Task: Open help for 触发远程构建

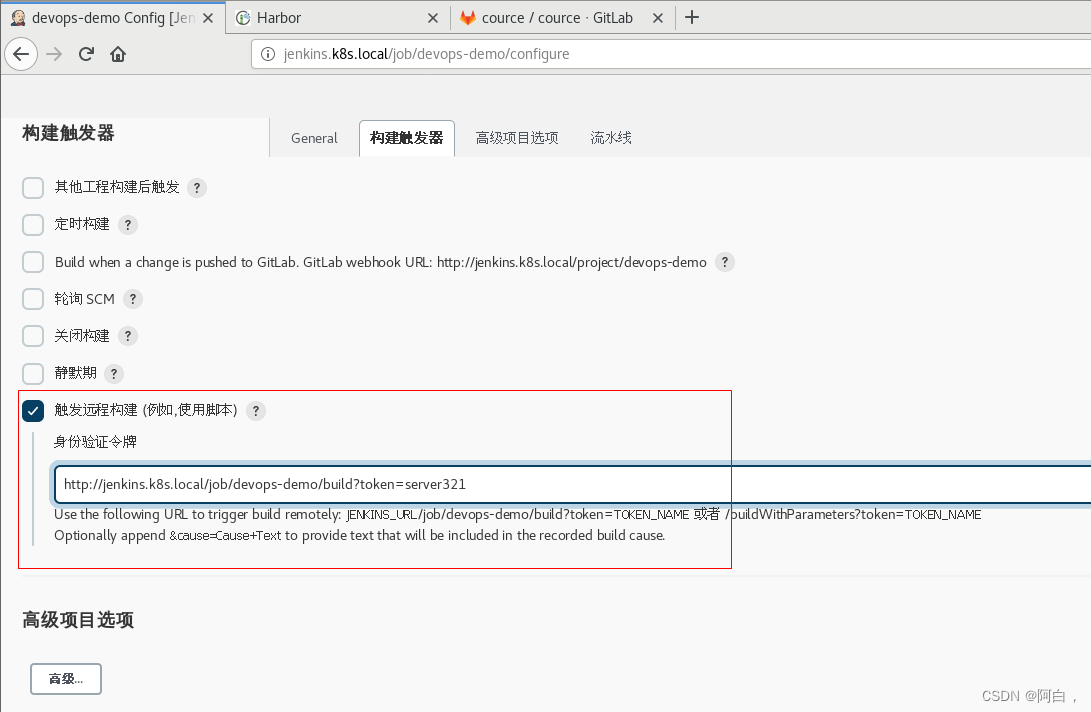Action: point(255,411)
